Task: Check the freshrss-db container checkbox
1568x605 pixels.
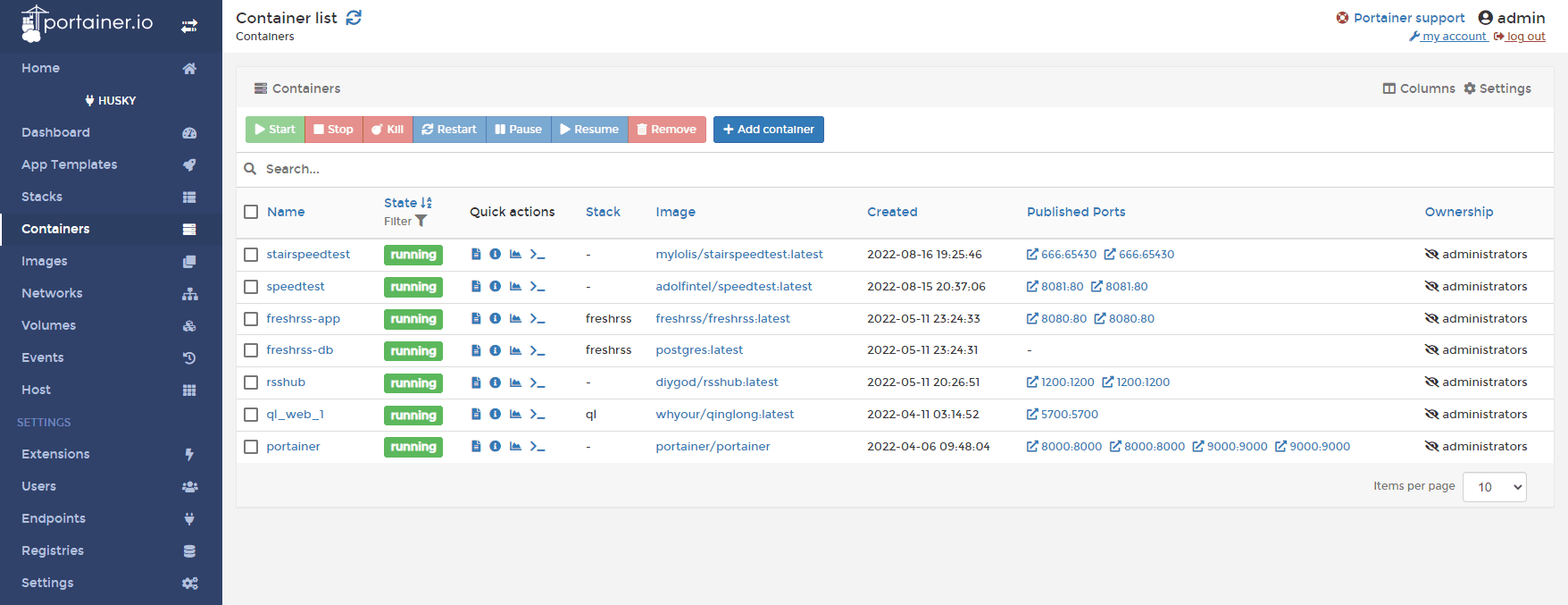Action: pos(251,350)
